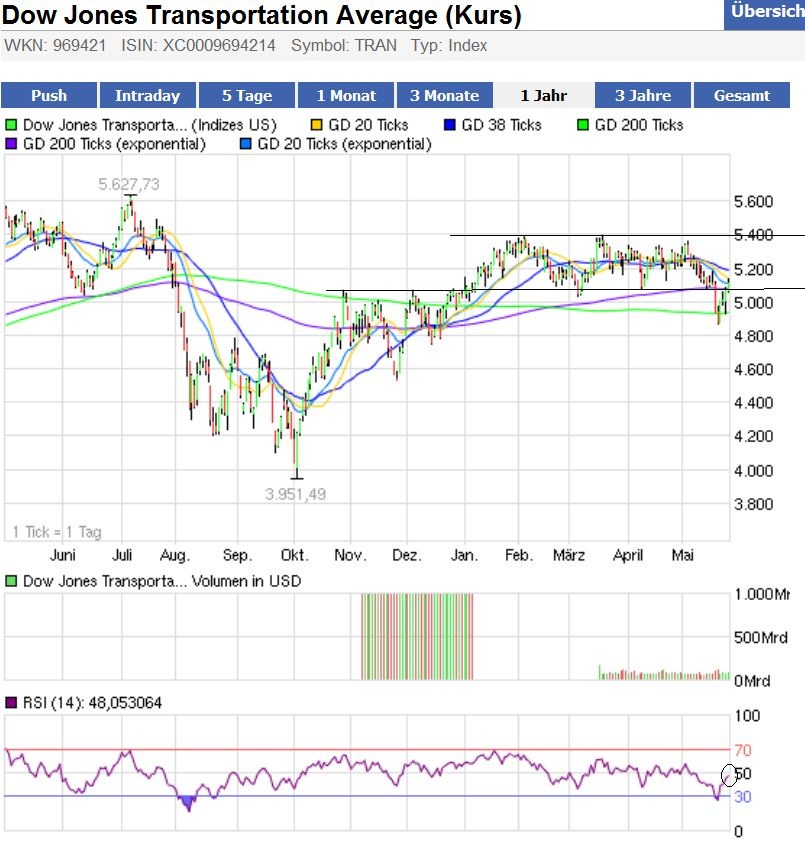Click the 'GD 200 Ticks (exponential)' legend text

114,144
